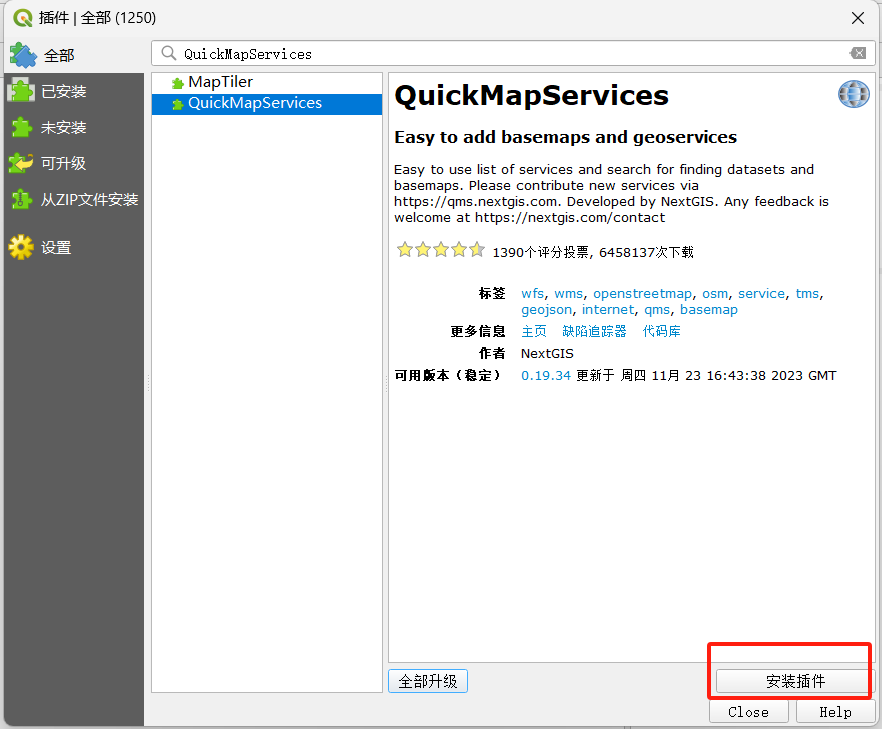
Task: Click the 可用版本（稳定） label
Action: 448,376
